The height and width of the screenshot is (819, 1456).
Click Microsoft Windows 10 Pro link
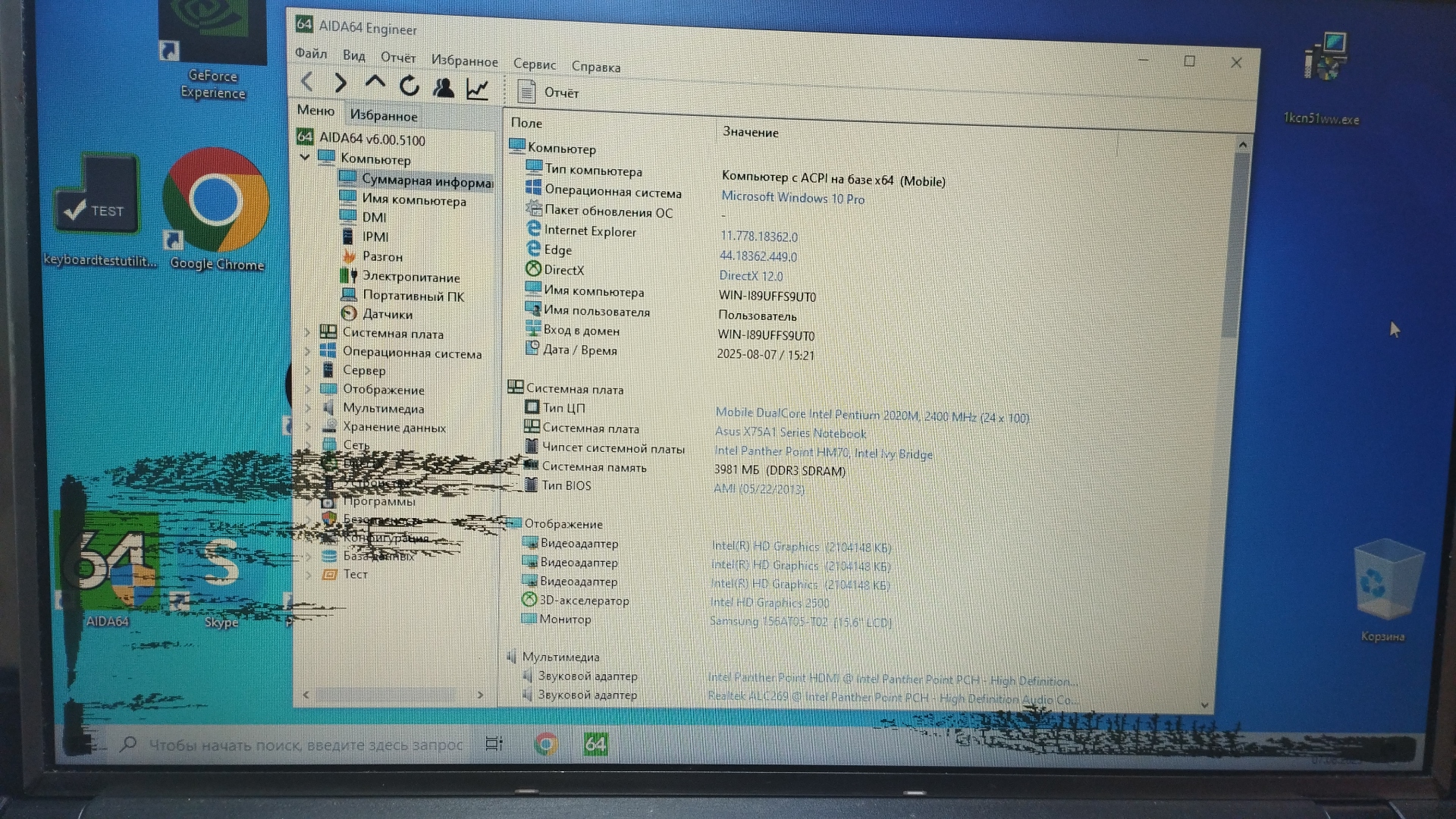point(792,198)
